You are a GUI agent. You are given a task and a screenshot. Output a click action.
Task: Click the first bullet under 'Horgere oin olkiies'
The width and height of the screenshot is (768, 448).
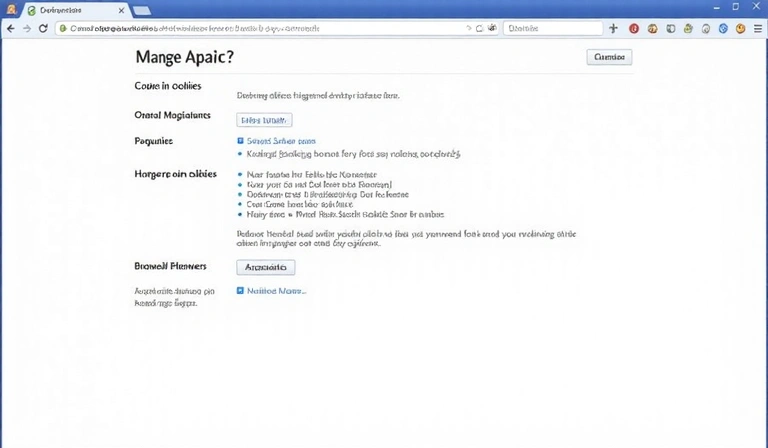(312, 174)
